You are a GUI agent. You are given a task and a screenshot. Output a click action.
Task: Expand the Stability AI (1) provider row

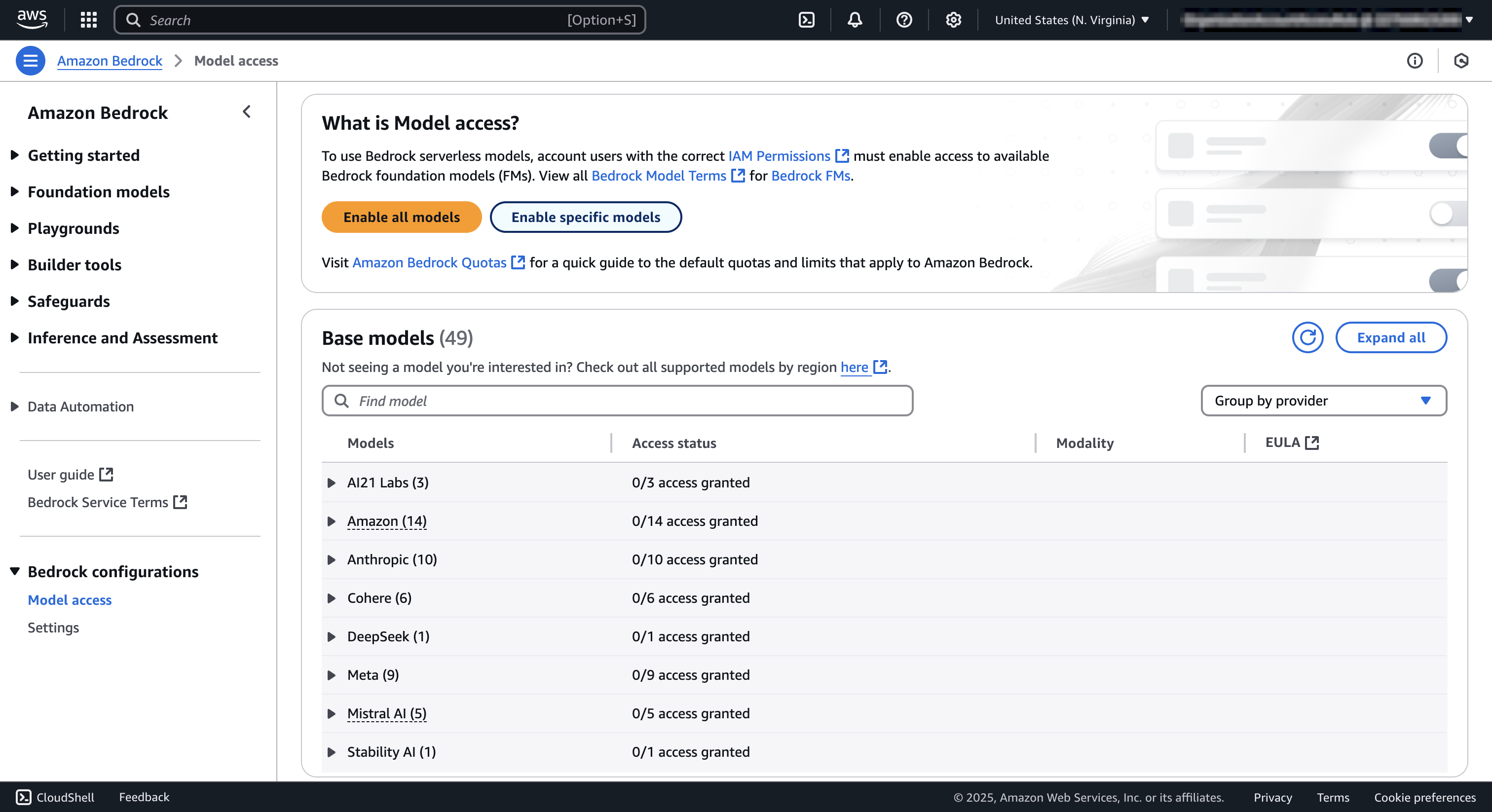[x=331, y=752]
